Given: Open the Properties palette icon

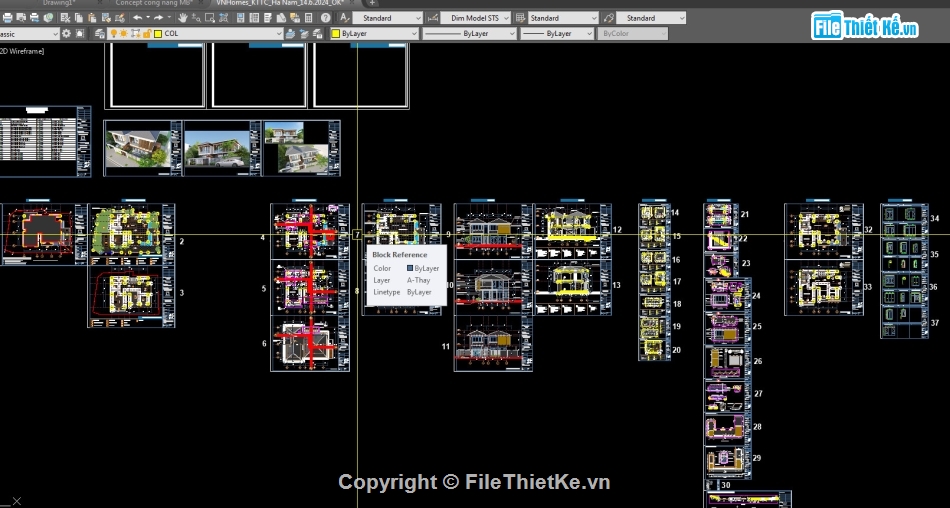Looking at the screenshot, I should (241, 18).
